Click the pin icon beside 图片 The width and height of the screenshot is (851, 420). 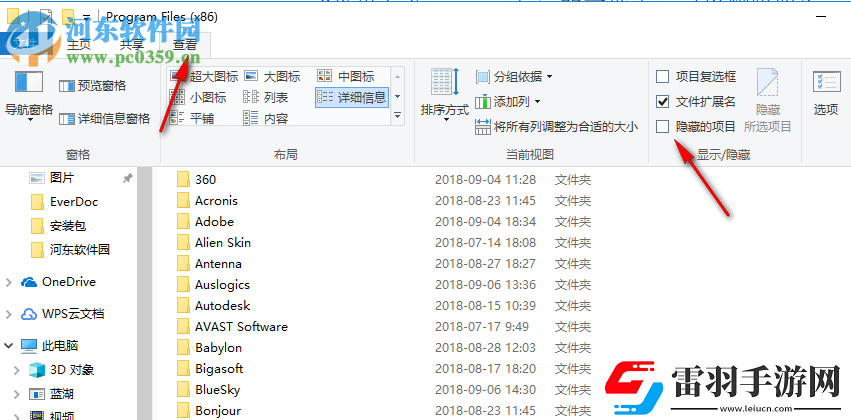(x=127, y=178)
